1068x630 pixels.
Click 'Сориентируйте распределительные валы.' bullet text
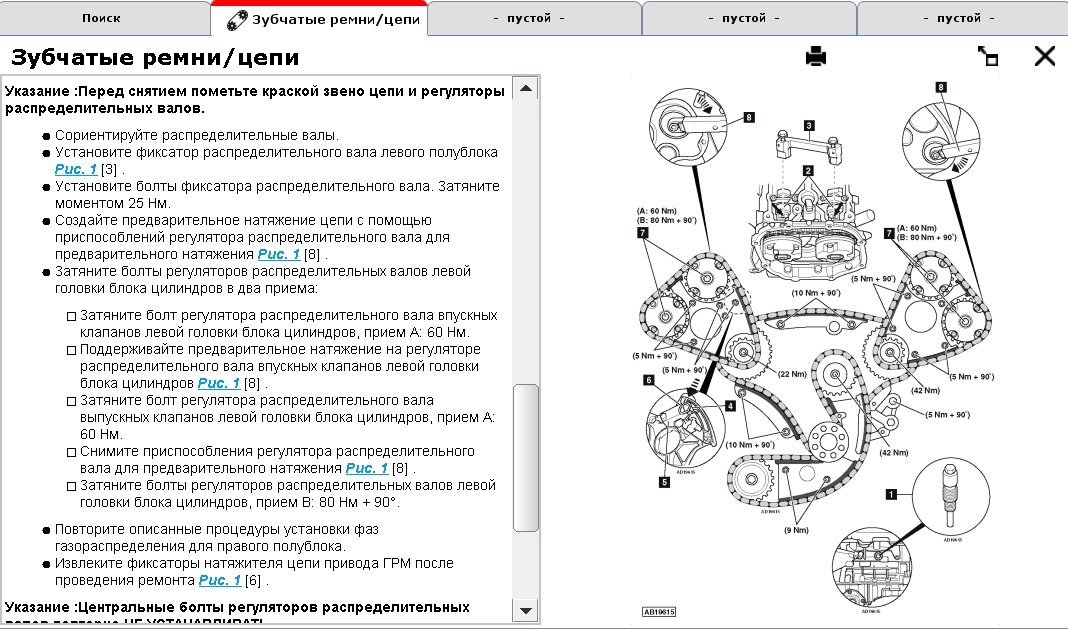[197, 135]
